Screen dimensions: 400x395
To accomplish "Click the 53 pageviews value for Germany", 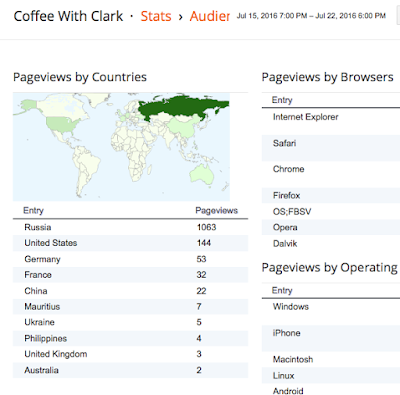I will (x=201, y=259).
